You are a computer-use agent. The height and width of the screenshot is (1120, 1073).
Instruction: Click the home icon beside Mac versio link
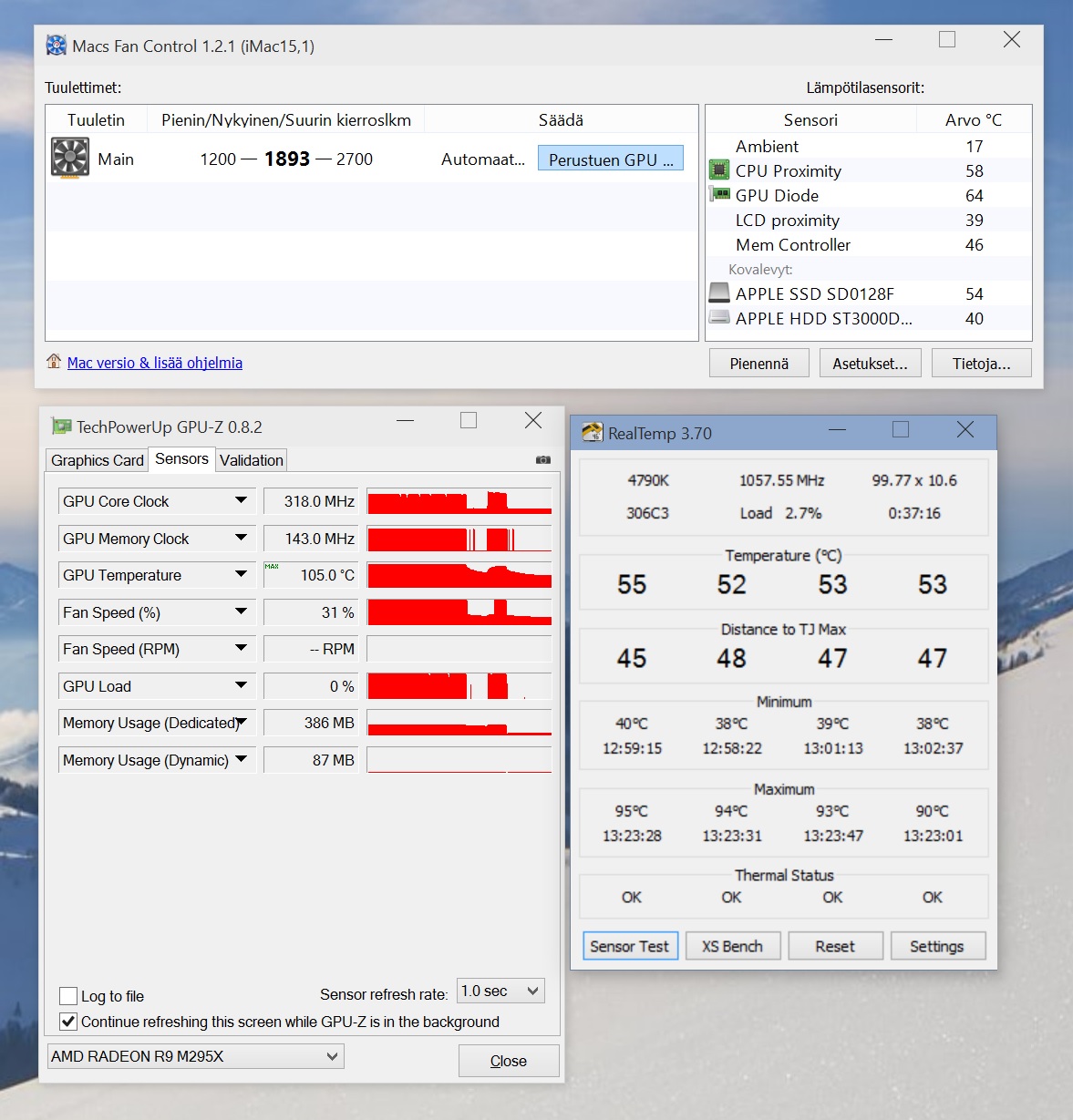55,362
